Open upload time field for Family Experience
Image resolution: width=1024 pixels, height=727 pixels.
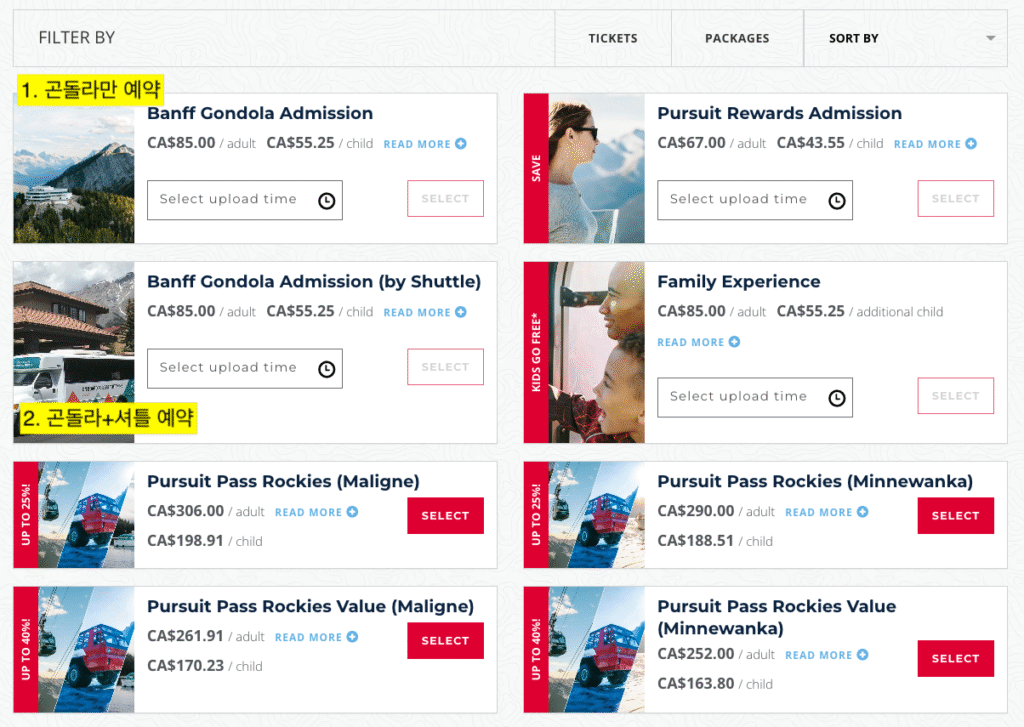point(755,397)
